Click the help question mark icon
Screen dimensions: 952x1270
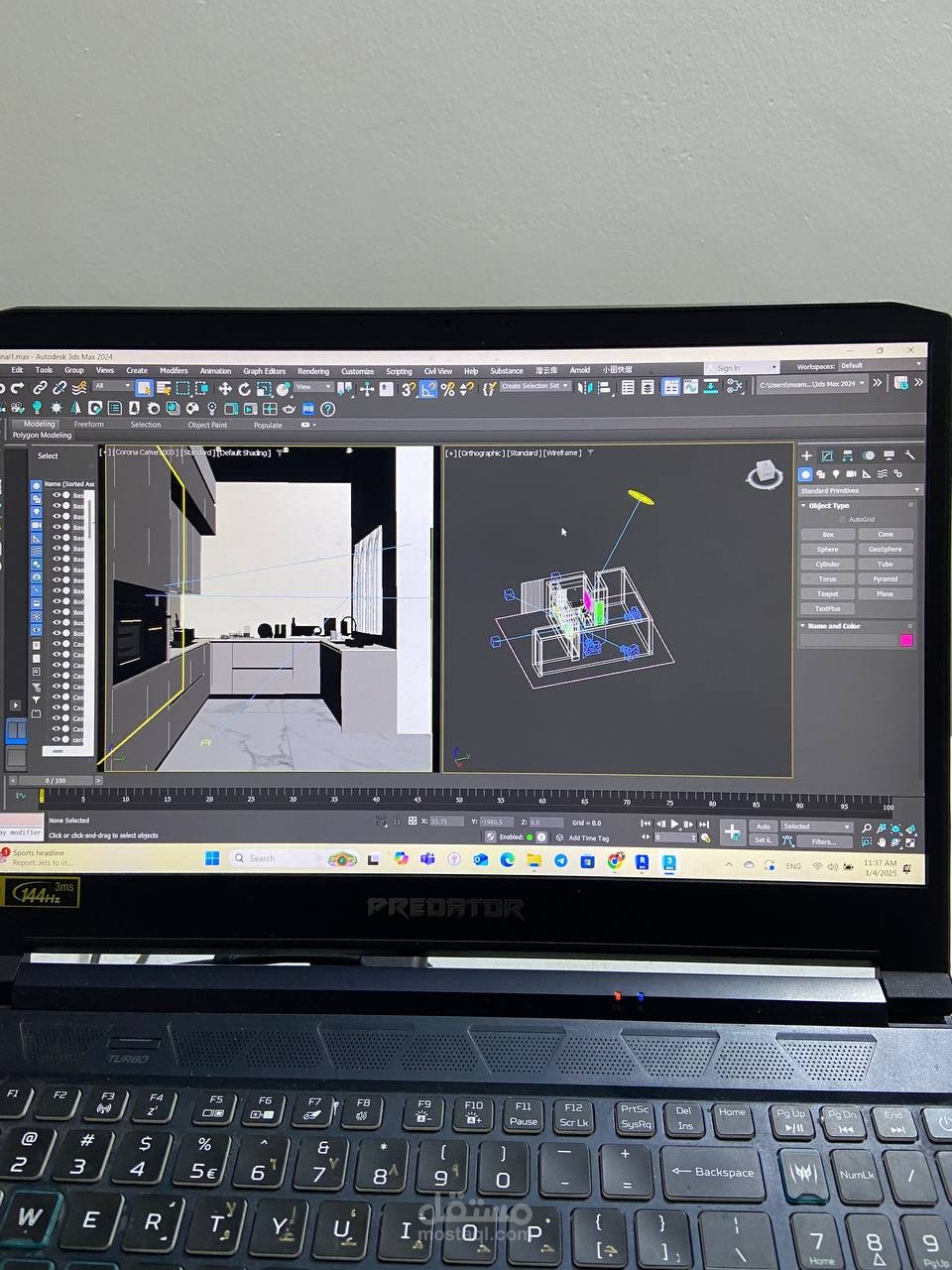327,409
